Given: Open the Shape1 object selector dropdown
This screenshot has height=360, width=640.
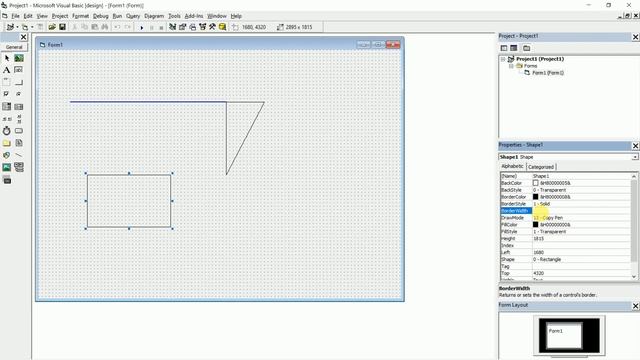Looking at the screenshot, I should (635, 157).
